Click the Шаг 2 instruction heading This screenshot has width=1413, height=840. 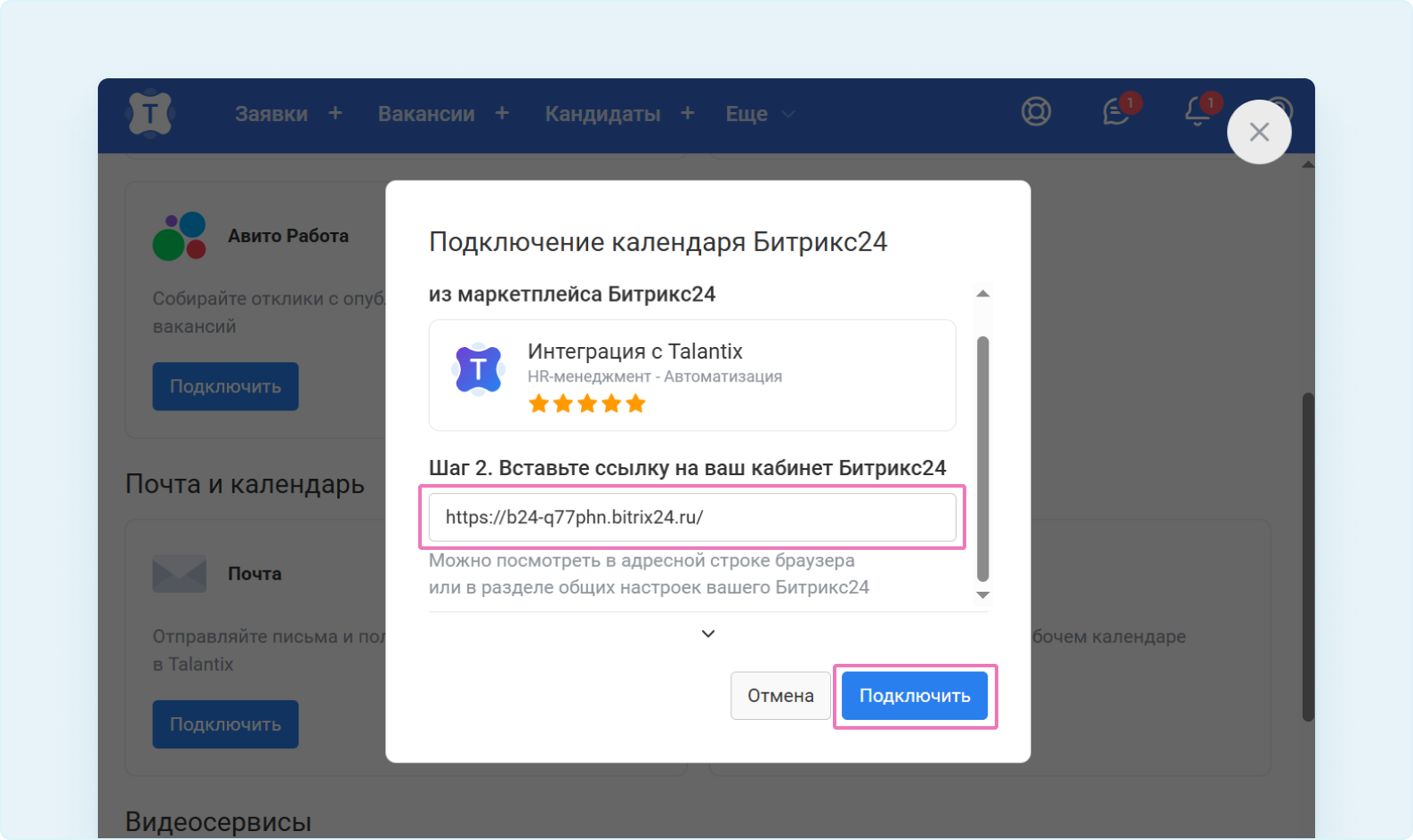click(688, 468)
